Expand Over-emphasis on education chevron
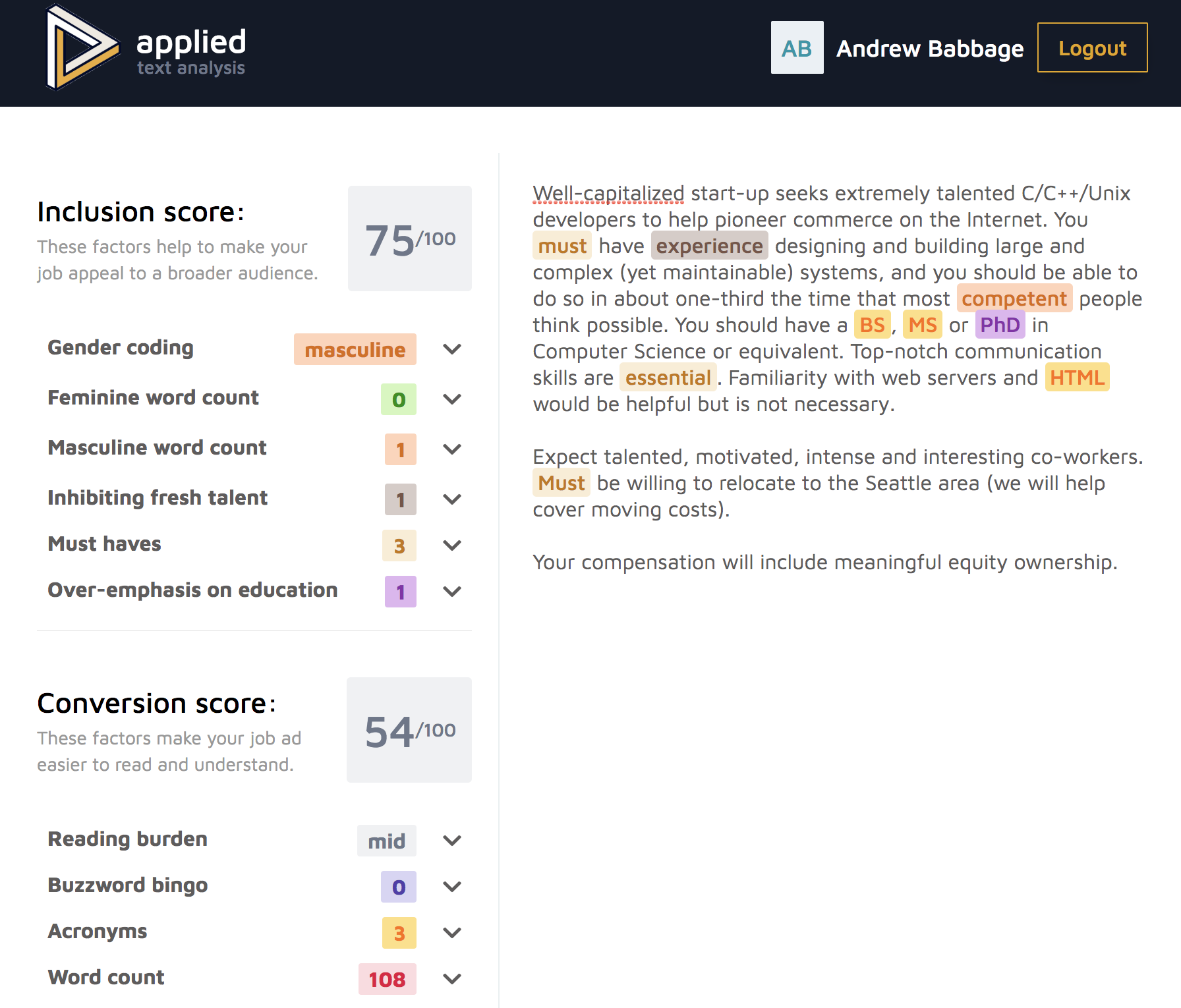This screenshot has height=1008, width=1181. [452, 592]
